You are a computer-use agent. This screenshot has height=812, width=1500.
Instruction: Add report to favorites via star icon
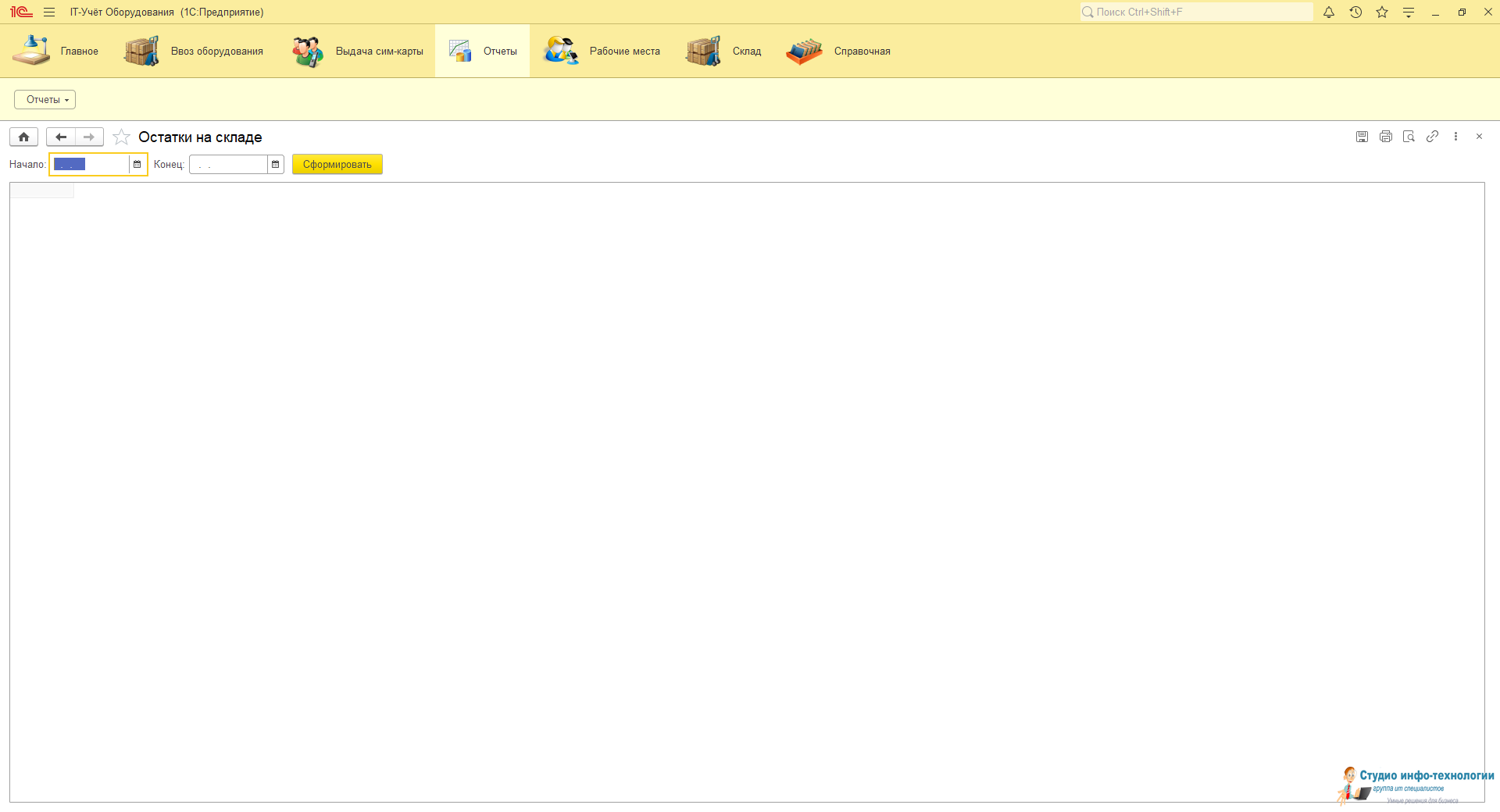pos(121,137)
